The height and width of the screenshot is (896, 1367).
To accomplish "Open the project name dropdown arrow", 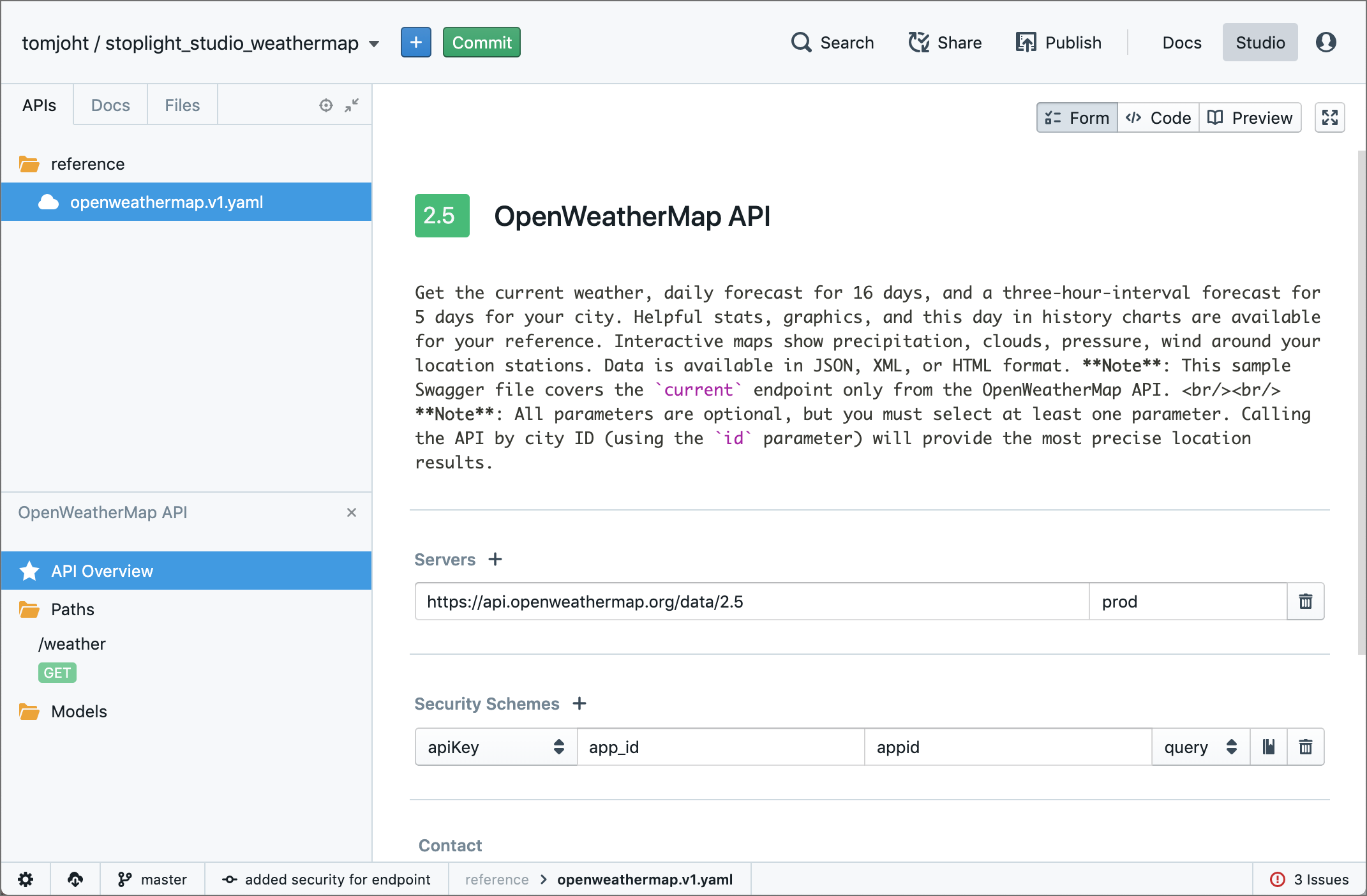I will click(374, 43).
